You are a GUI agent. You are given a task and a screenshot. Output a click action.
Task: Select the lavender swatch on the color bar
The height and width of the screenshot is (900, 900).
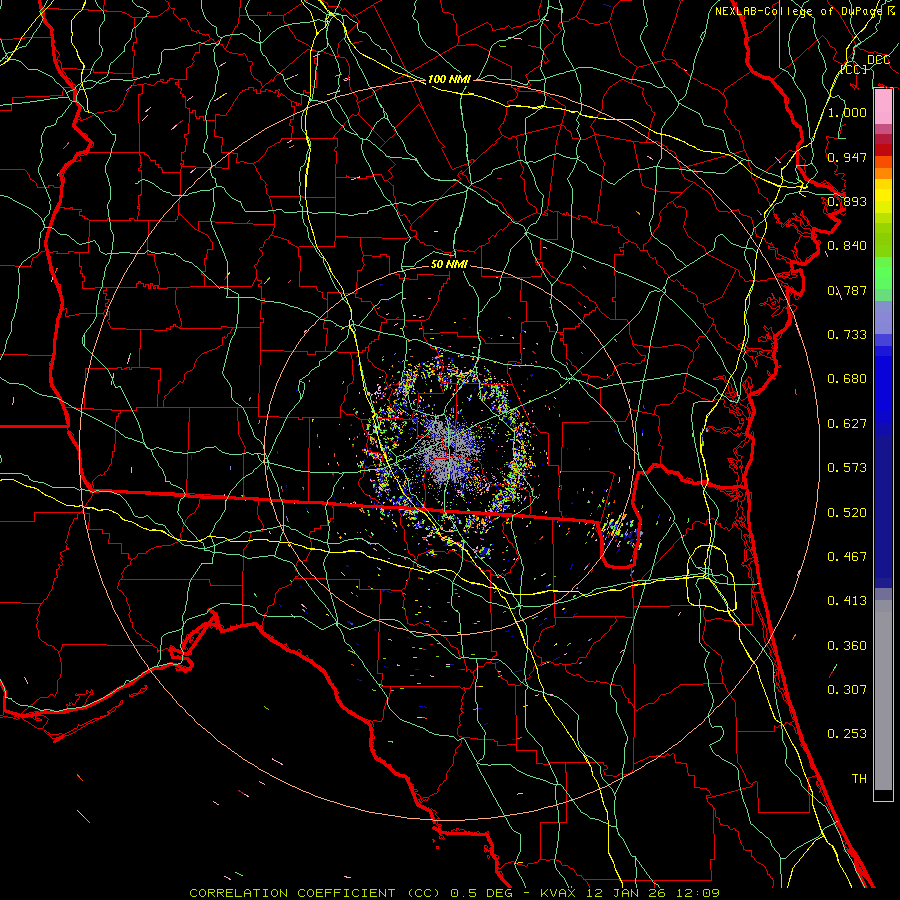[x=883, y=317]
